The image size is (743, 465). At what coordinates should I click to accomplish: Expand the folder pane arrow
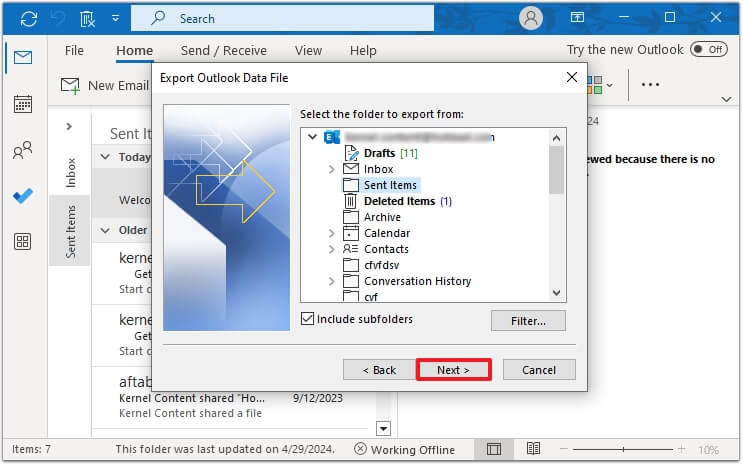click(x=69, y=126)
